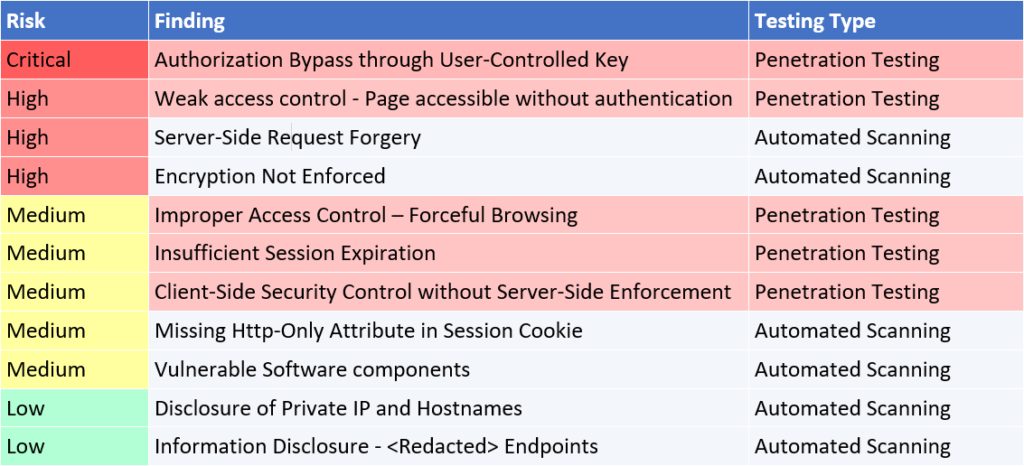
Task: Select the red Critical risk cell
Action: [x=74, y=60]
